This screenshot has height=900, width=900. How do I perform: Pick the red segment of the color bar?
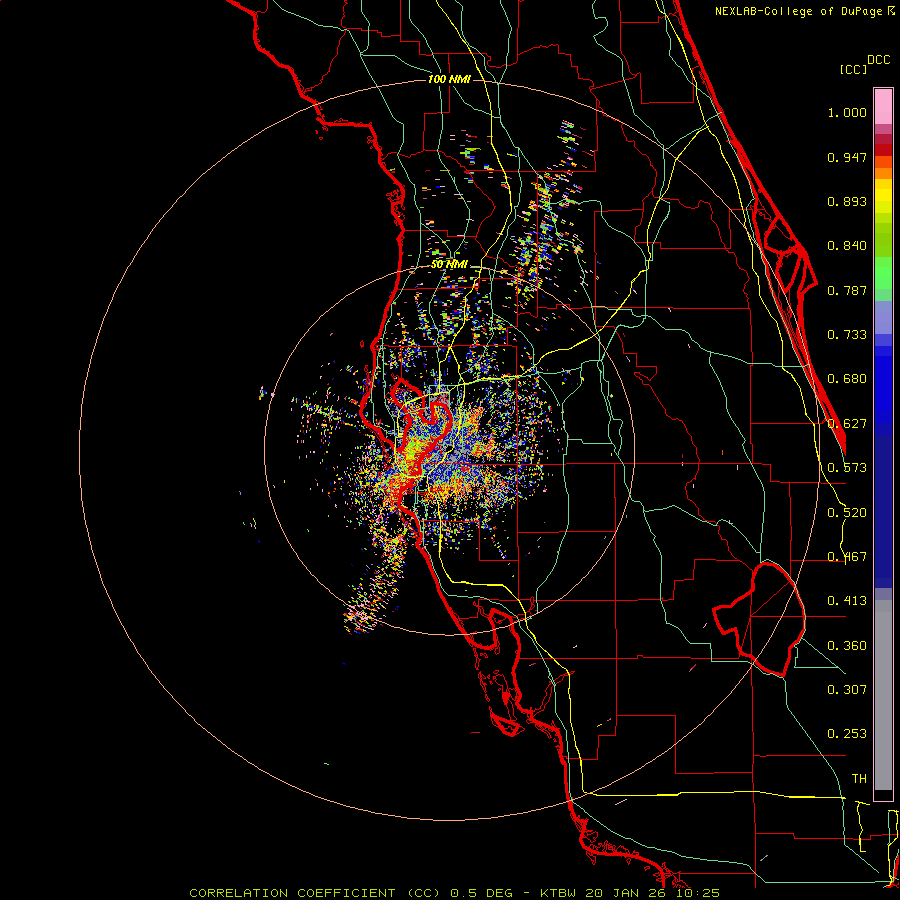point(883,150)
